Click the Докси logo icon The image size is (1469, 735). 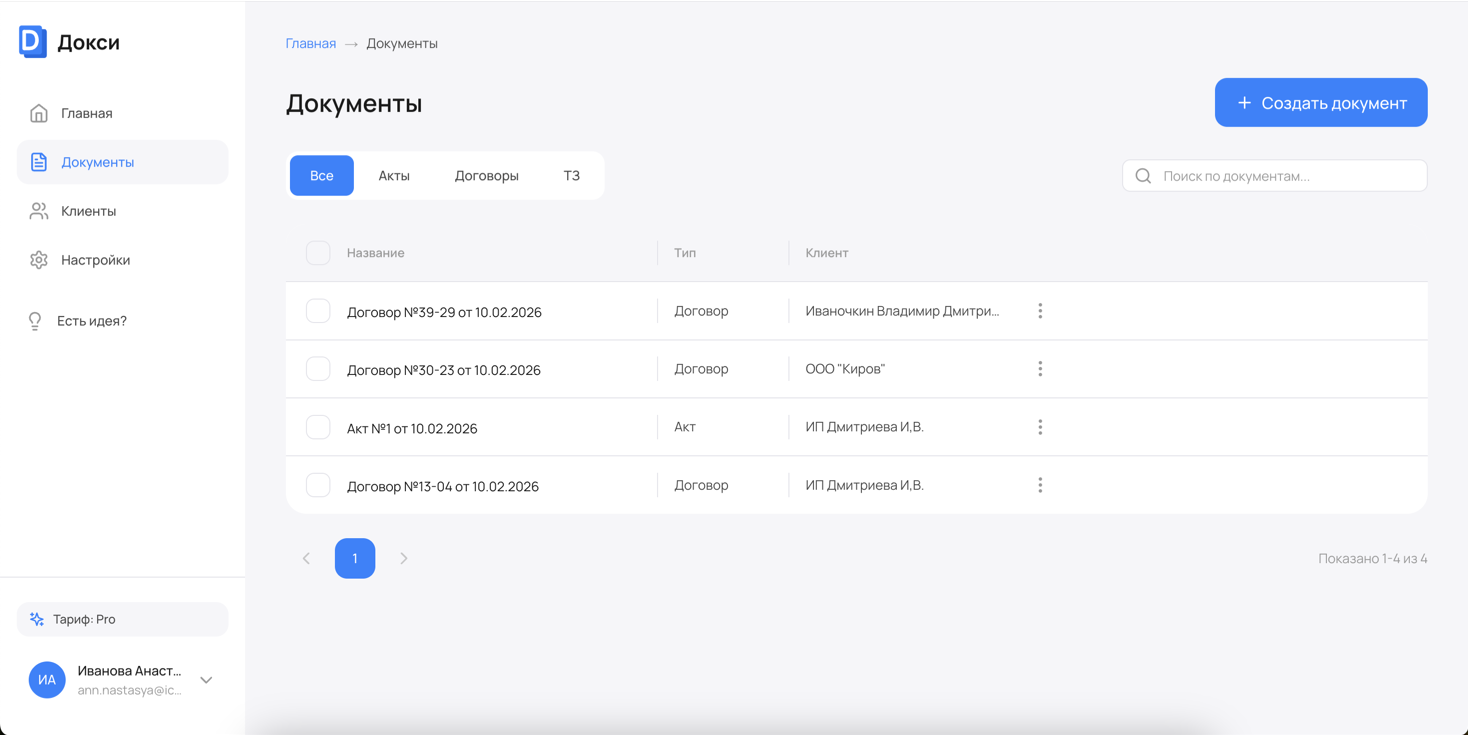point(33,42)
